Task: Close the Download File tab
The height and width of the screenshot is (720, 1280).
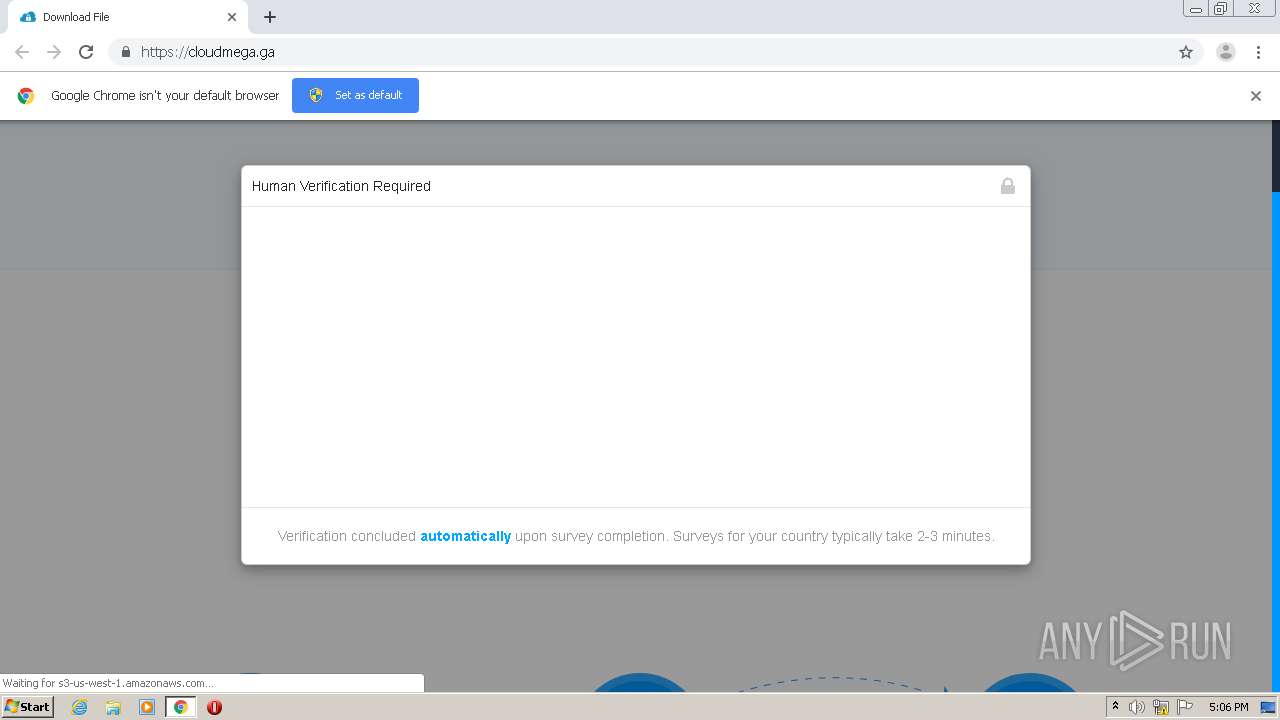Action: tap(232, 17)
